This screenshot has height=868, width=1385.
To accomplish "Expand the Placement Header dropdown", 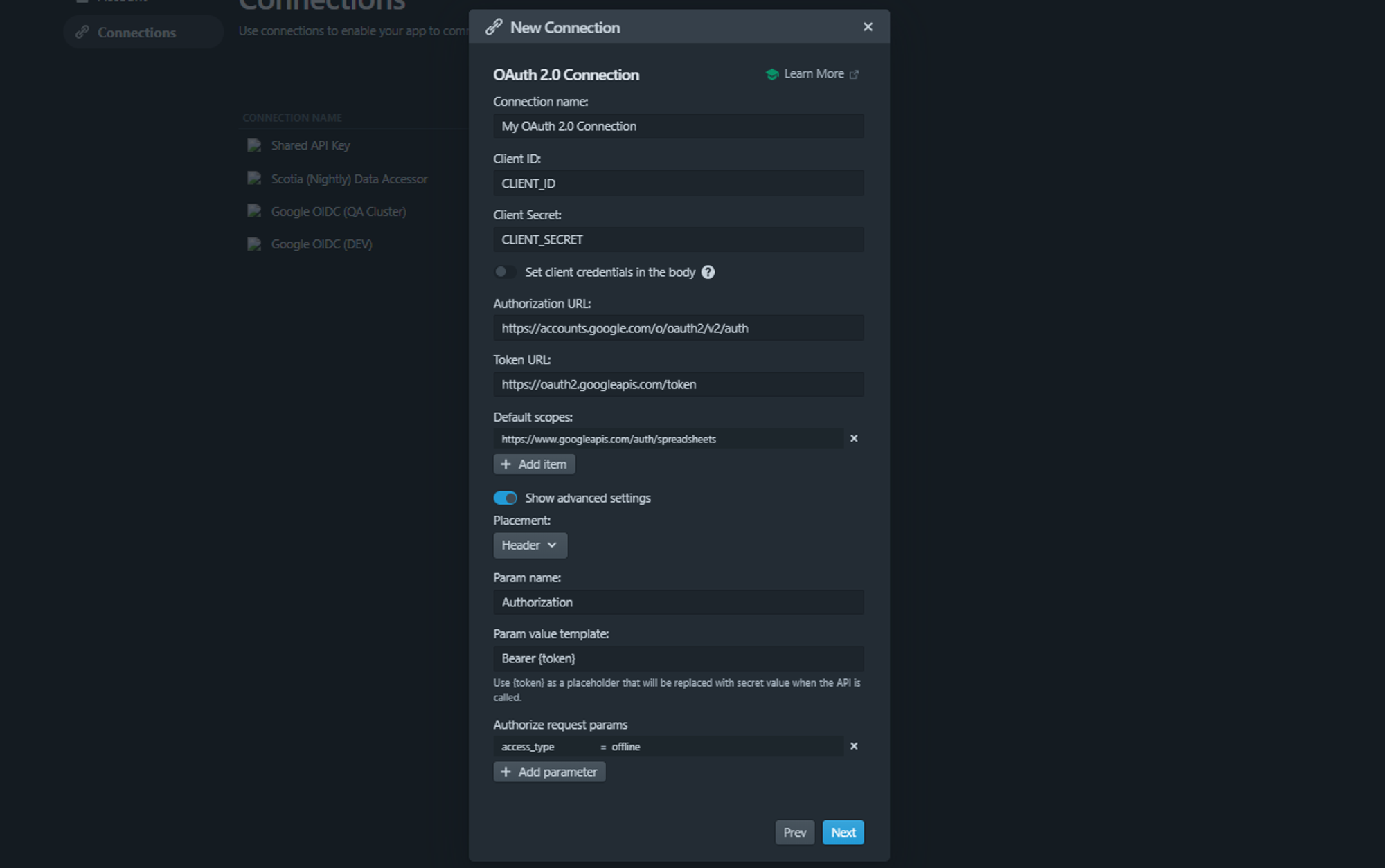I will [530, 544].
